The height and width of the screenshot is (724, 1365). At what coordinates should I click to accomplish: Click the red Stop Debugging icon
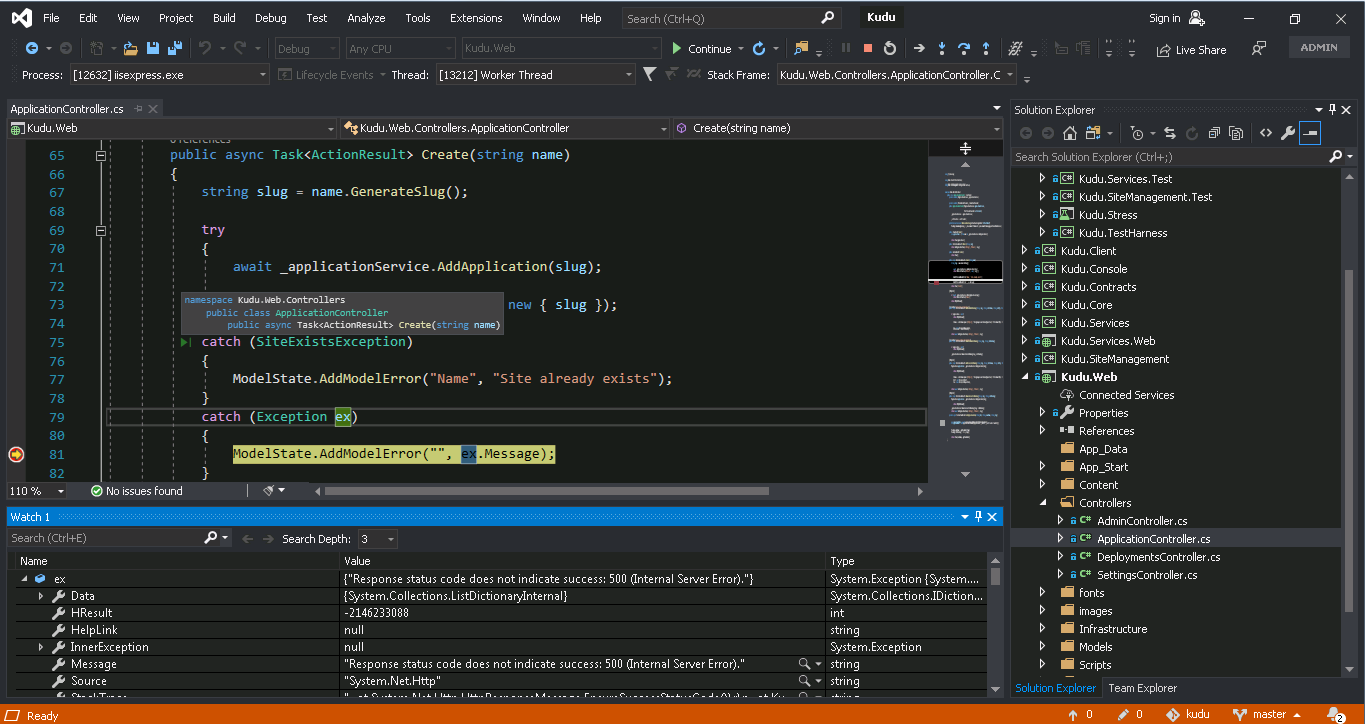tap(867, 48)
